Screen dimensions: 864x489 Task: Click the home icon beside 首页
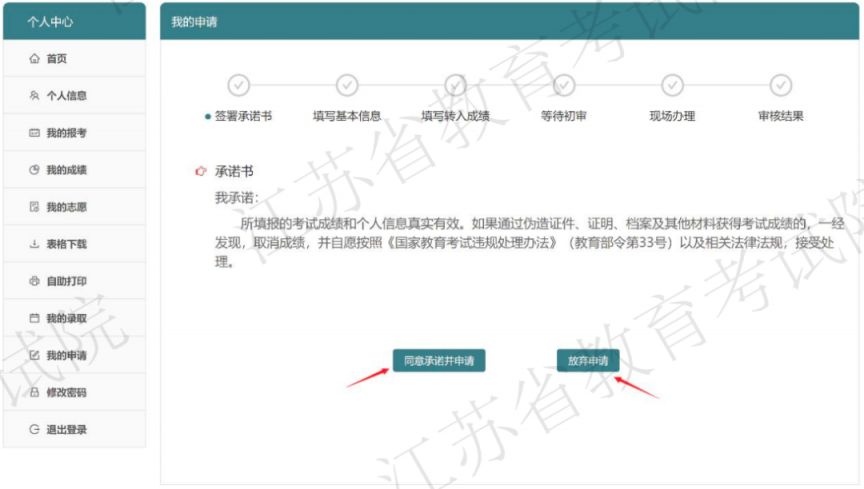pyautogui.click(x=34, y=58)
